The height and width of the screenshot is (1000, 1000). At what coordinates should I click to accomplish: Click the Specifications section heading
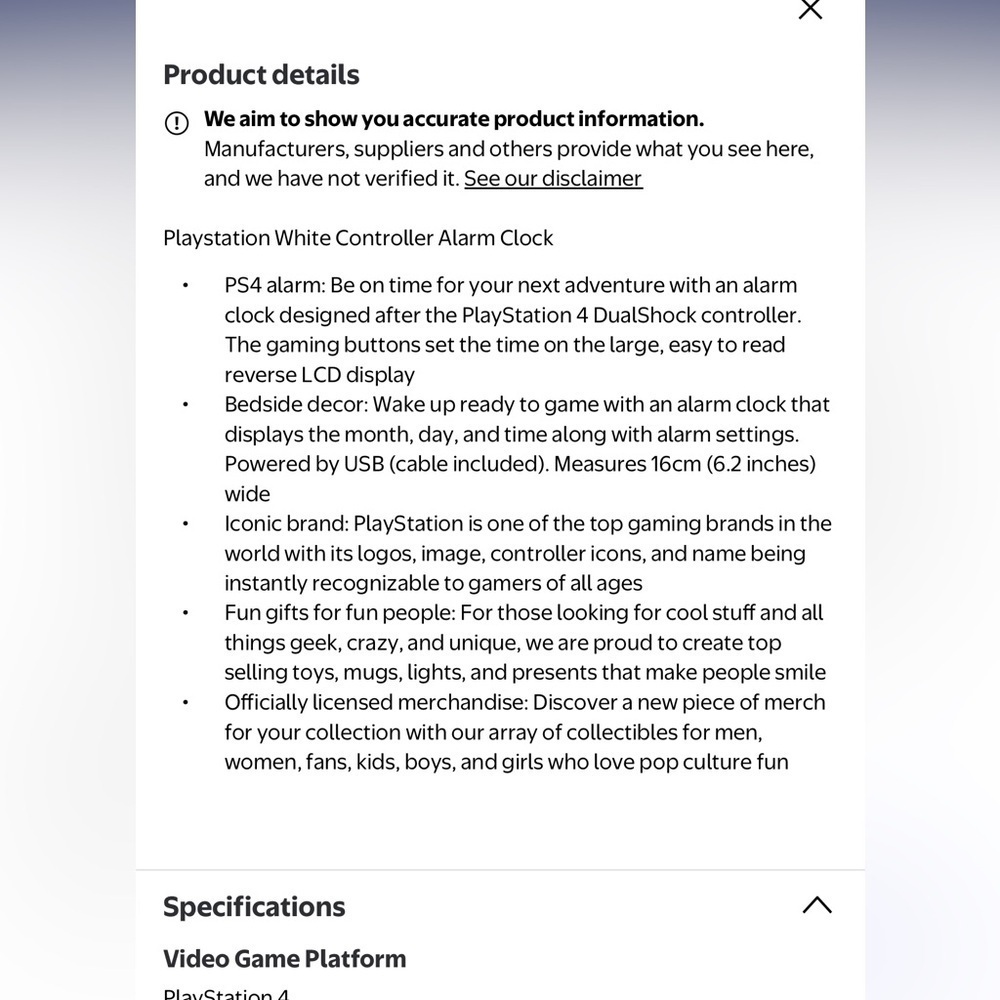click(254, 906)
